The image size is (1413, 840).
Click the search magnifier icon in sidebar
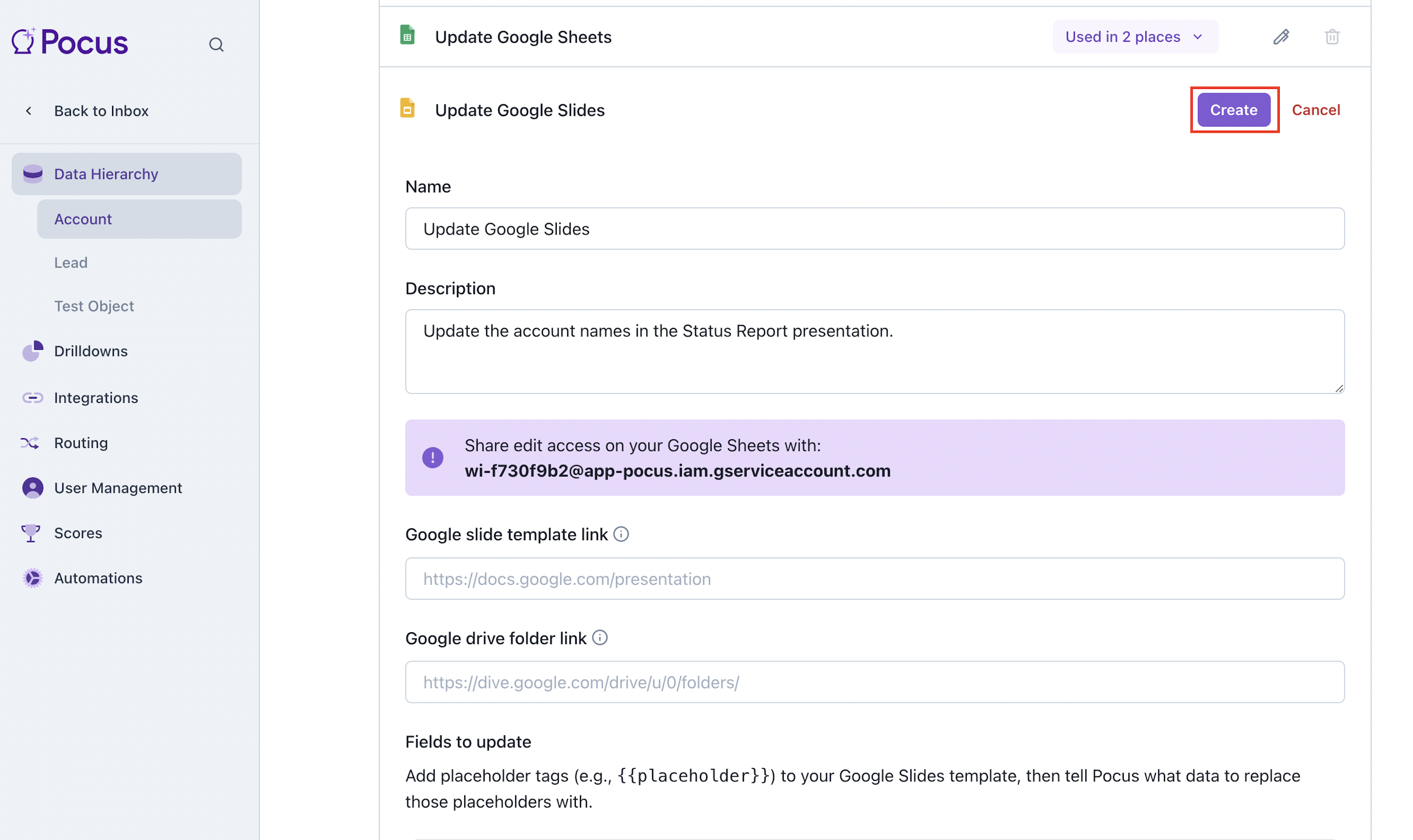(216, 45)
